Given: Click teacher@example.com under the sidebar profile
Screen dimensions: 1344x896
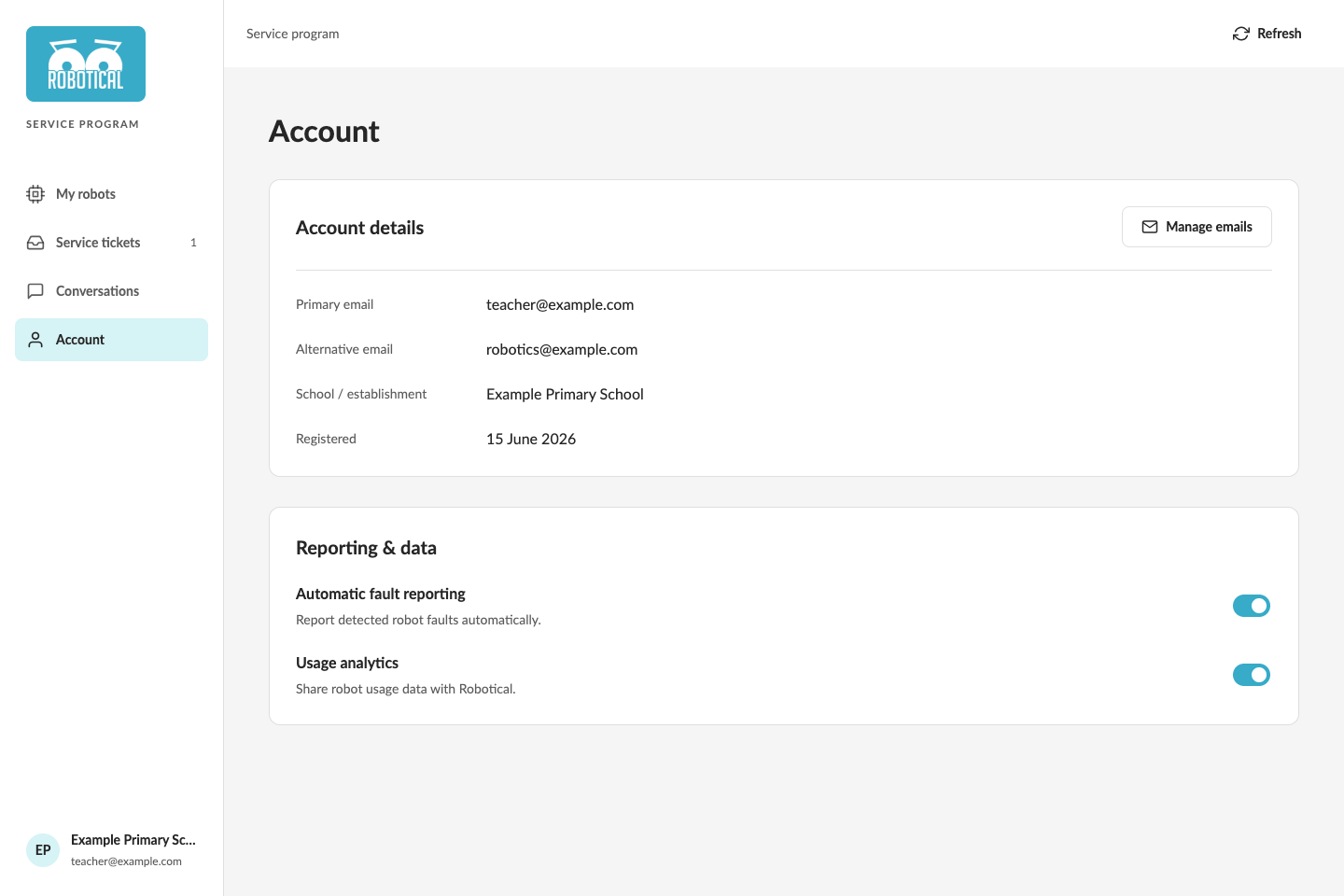Looking at the screenshot, I should click(126, 861).
